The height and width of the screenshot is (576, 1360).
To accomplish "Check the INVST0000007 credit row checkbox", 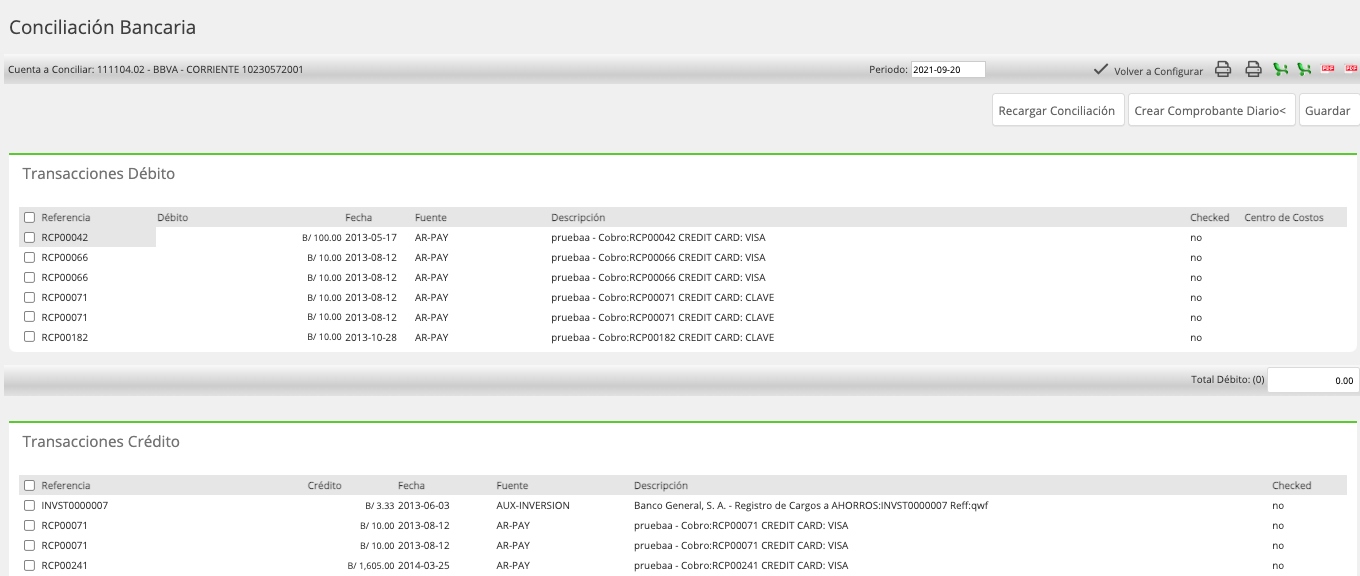I will (x=30, y=506).
